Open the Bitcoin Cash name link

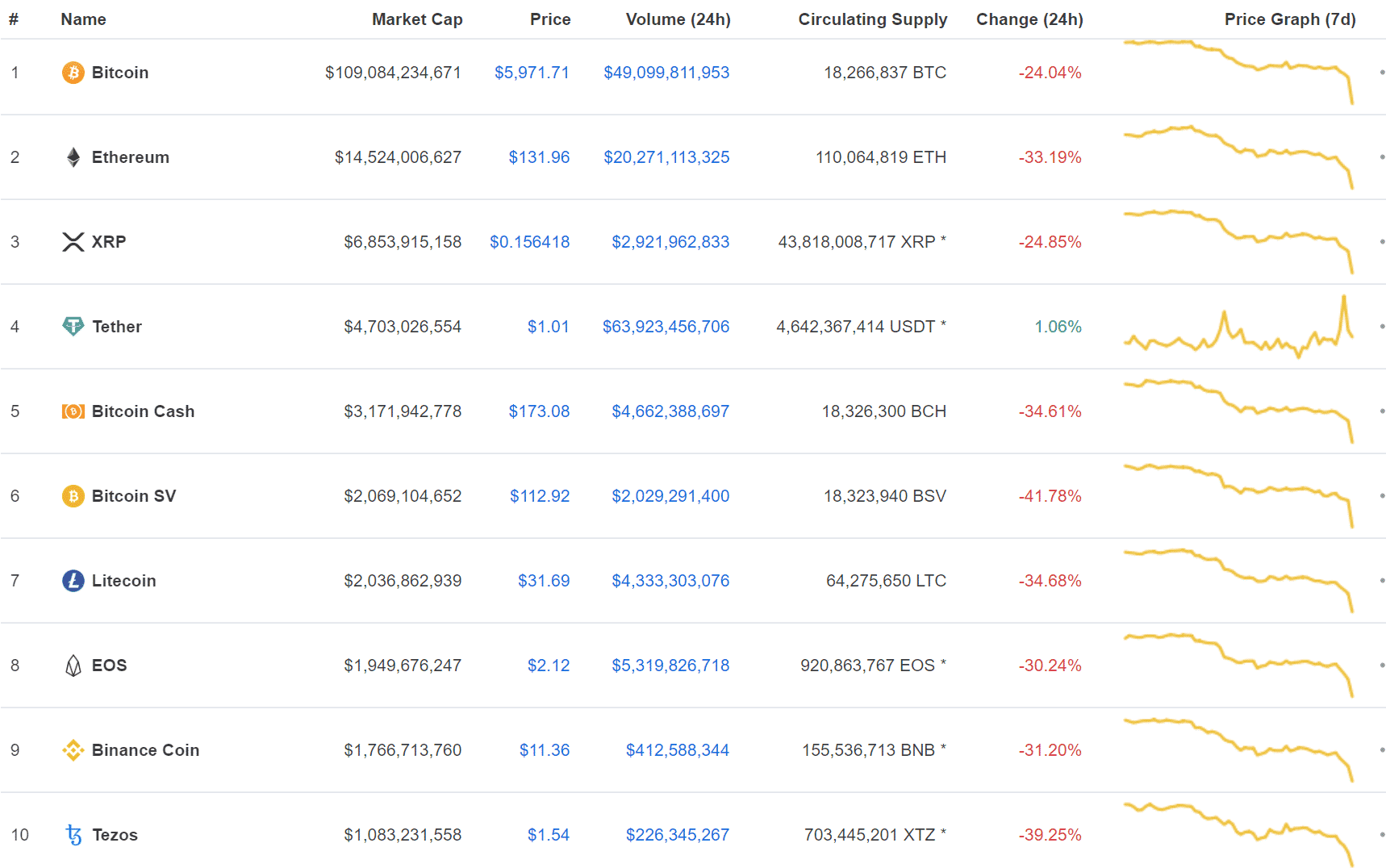pos(144,411)
